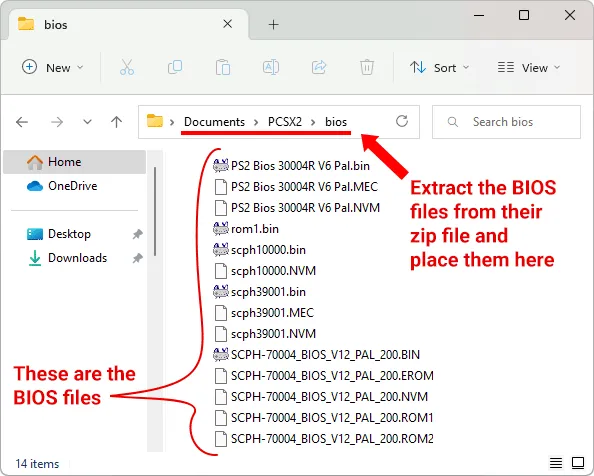Select SCPH-70004_BIOS_V12_PAL_200.ROM2 file
Screen dimensions: 594x476
(x=324, y=439)
